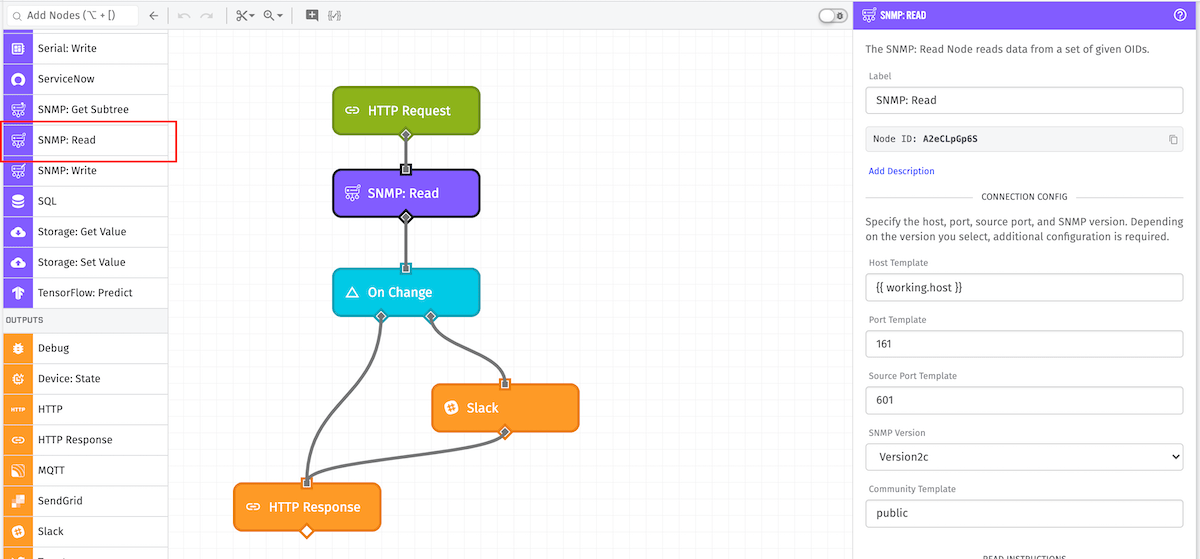Click the curly braces payload icon

point(334,16)
